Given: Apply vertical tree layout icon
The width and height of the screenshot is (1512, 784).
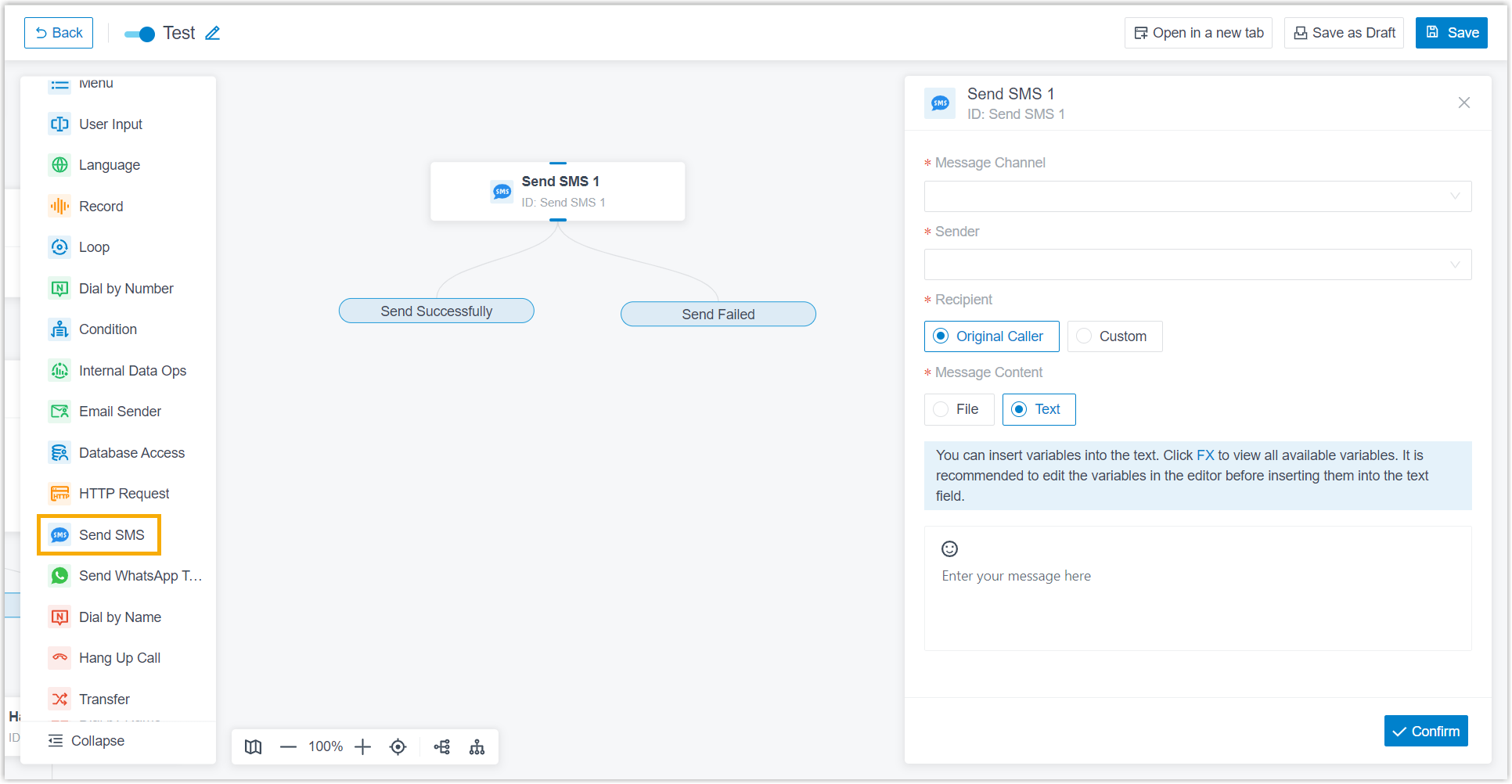Looking at the screenshot, I should [477, 746].
